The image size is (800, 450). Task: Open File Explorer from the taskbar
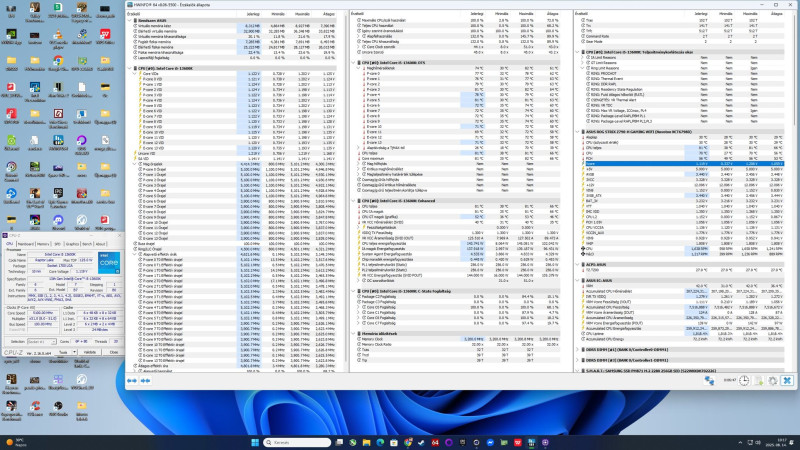click(366, 442)
